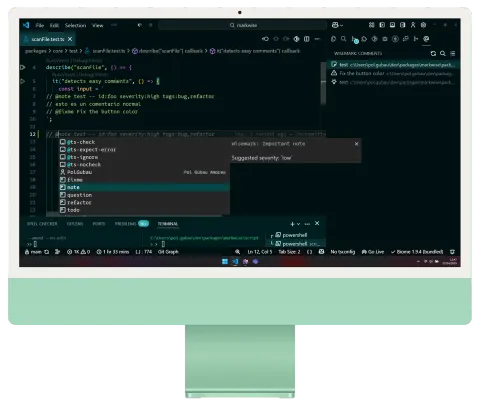
Task: Search within the Wisemark Comments panel
Action: click(443, 53)
